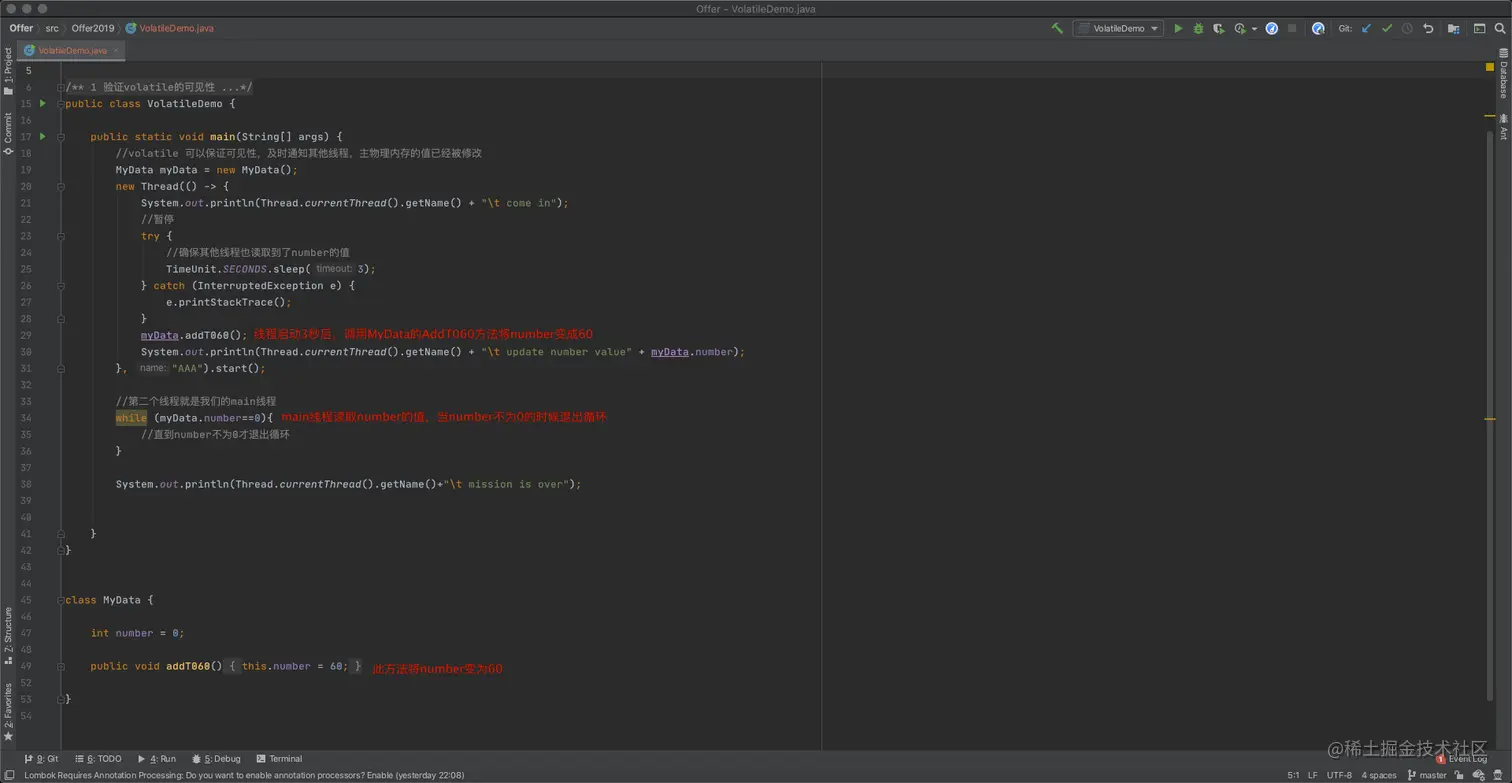Open the Ant side panel
The height and width of the screenshot is (783, 1512).
(1503, 126)
